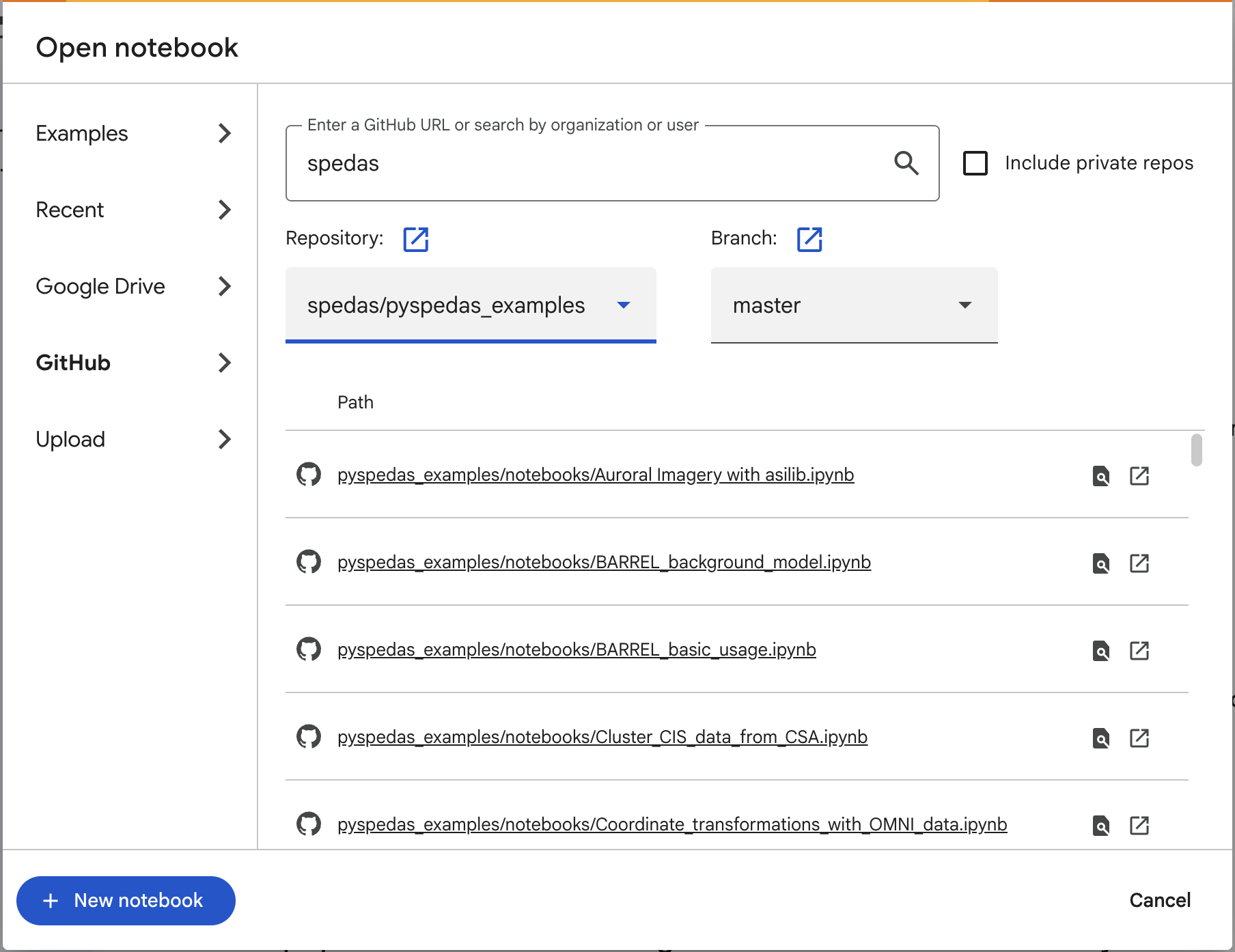
Task: Open BARREL_background_model notebook in new tab icon
Action: [1139, 563]
